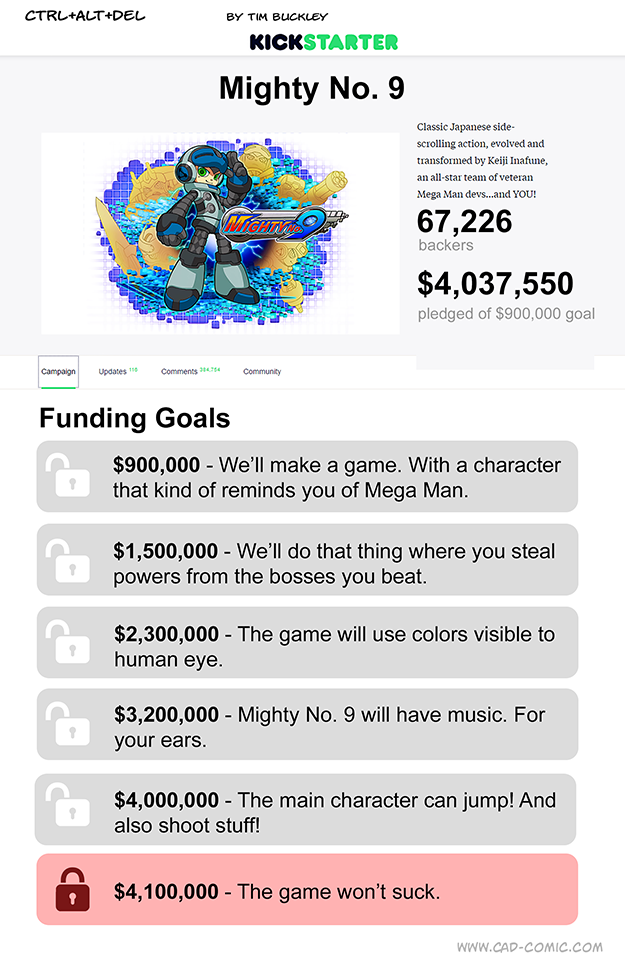Click the By Tim Buckley credit
The width and height of the screenshot is (625, 967).
pyautogui.click(x=277, y=17)
